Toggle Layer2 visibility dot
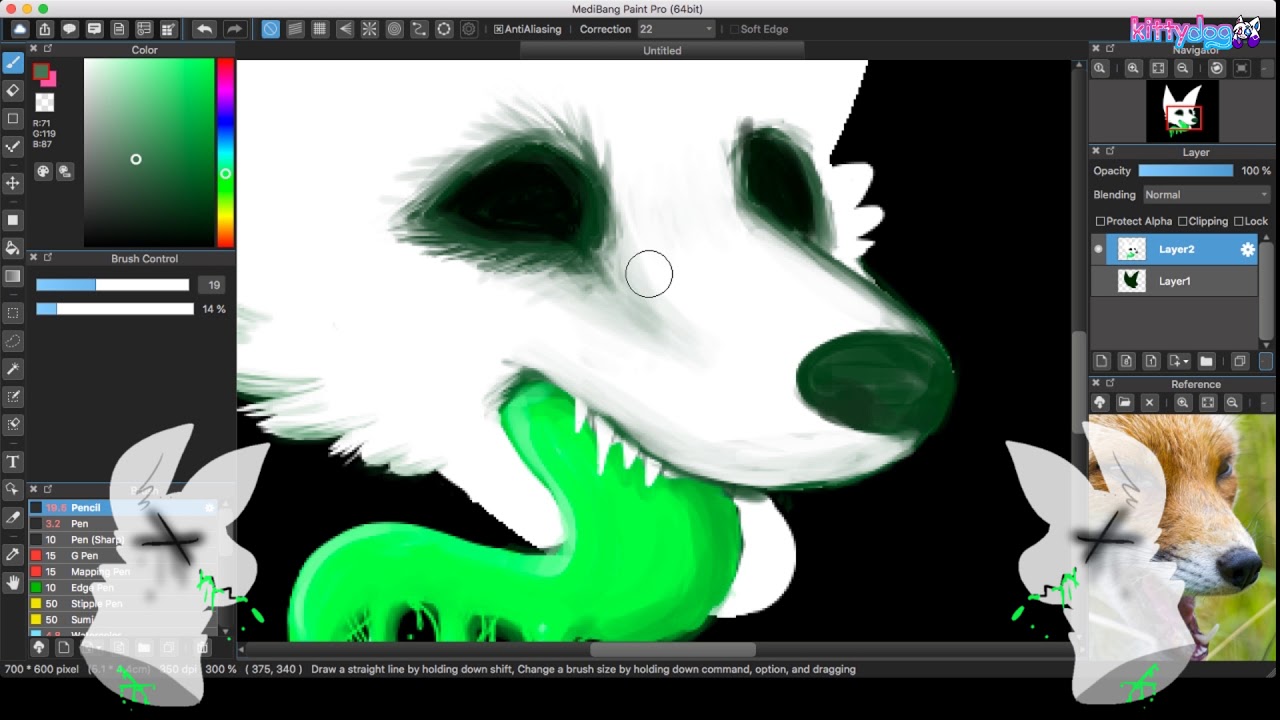The image size is (1280, 720). (1099, 249)
